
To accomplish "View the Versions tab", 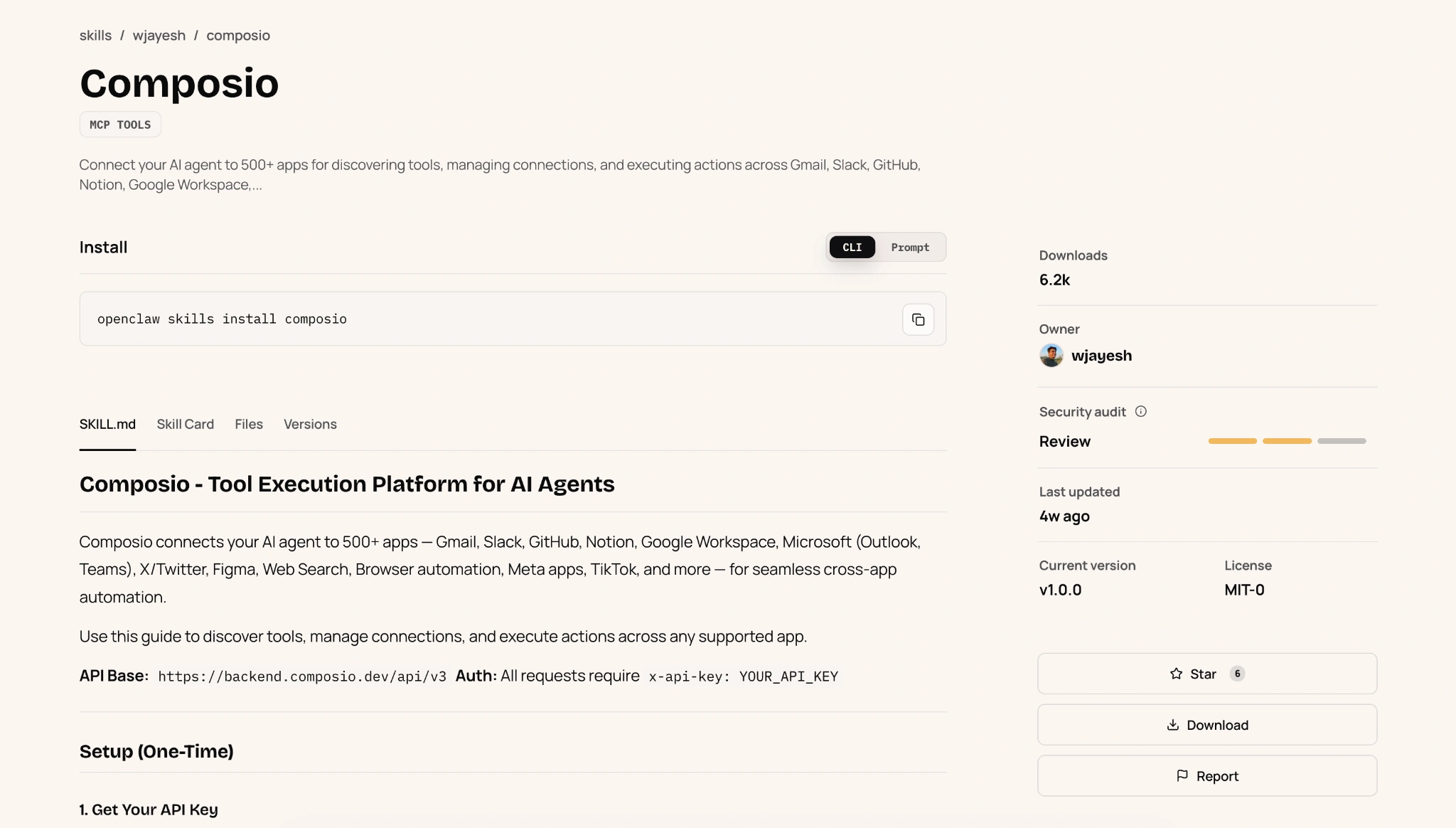I will click(310, 424).
